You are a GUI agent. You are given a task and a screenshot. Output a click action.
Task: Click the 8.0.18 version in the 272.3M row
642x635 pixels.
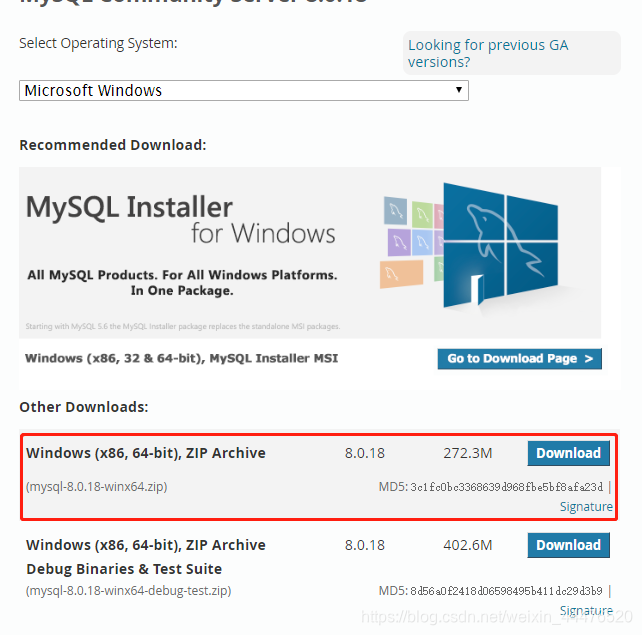click(365, 453)
